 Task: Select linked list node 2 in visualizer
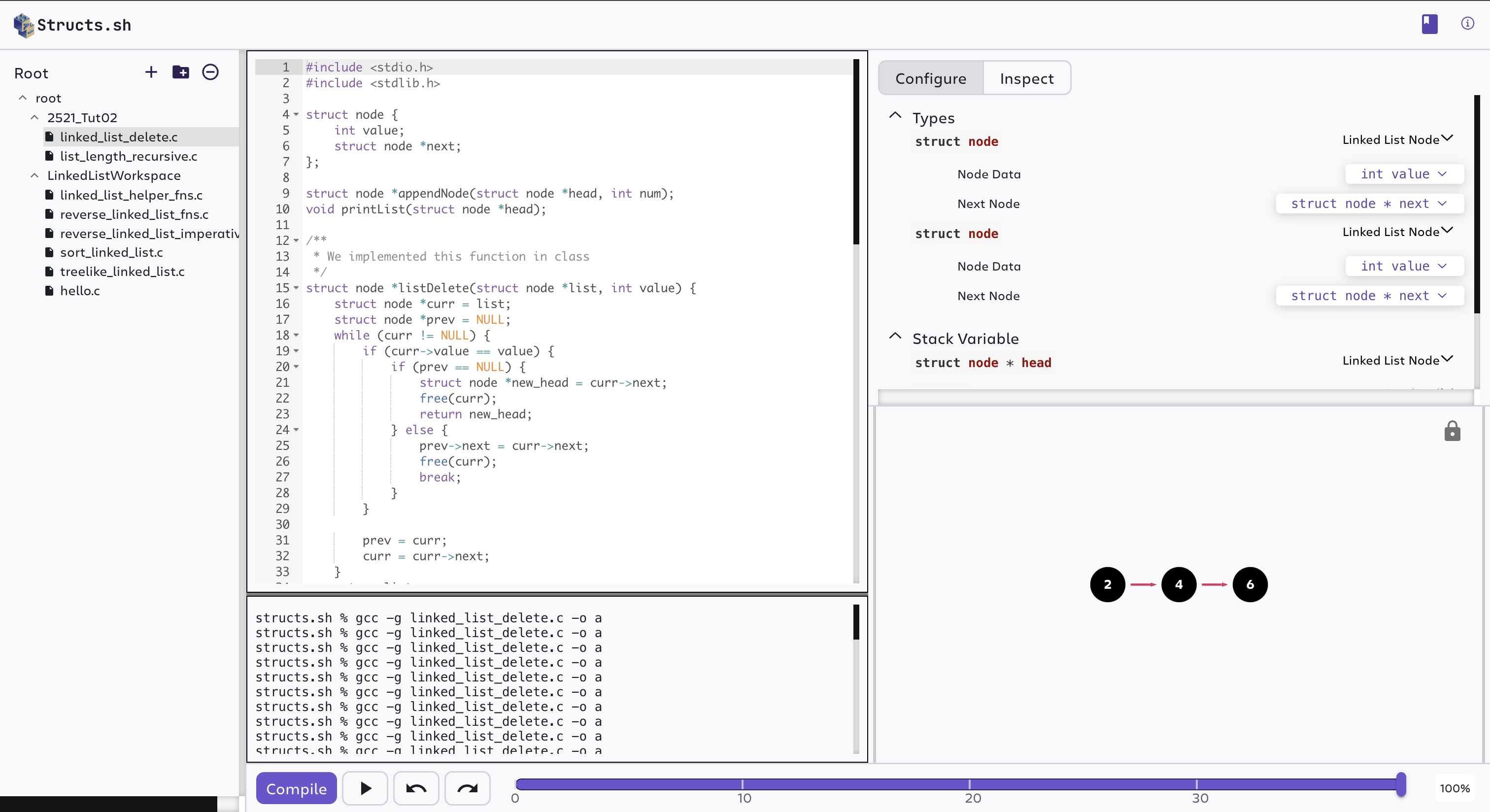[x=1107, y=584]
